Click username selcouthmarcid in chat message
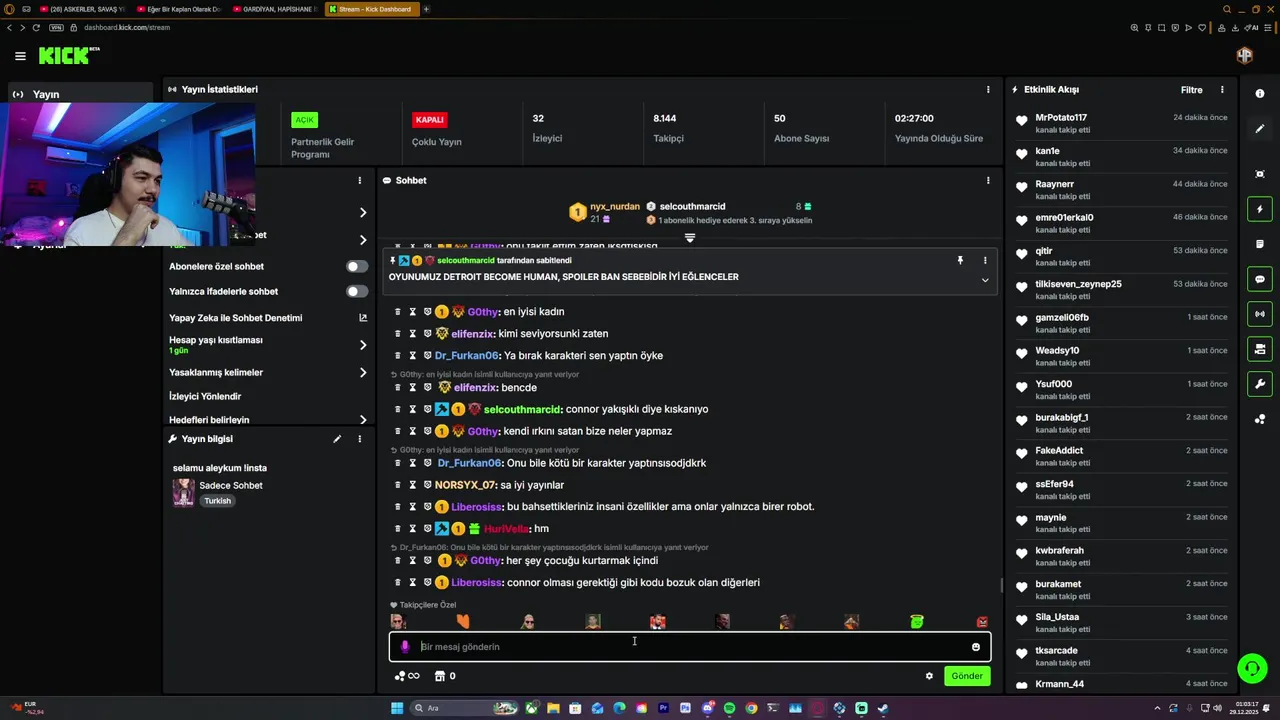Screen dimensions: 1280x720 coord(522,409)
